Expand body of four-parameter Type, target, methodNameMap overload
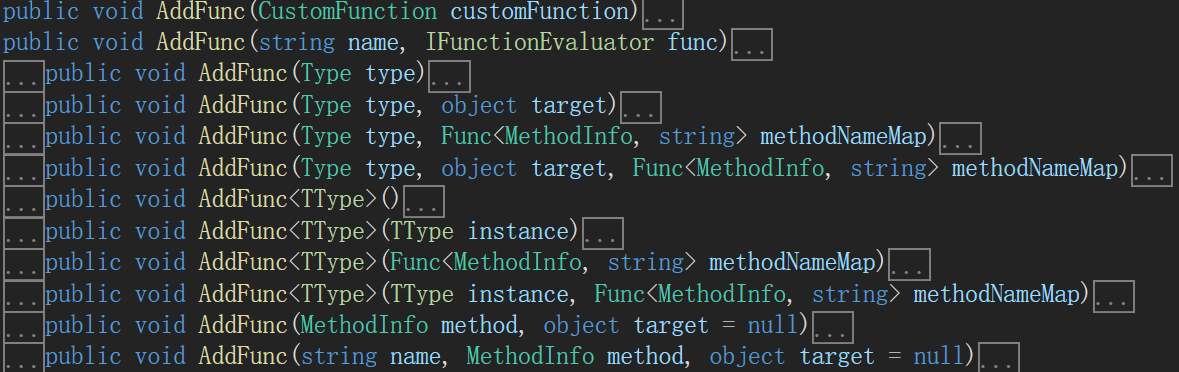Screen dimensions: 1179x372 (x=1152, y=170)
